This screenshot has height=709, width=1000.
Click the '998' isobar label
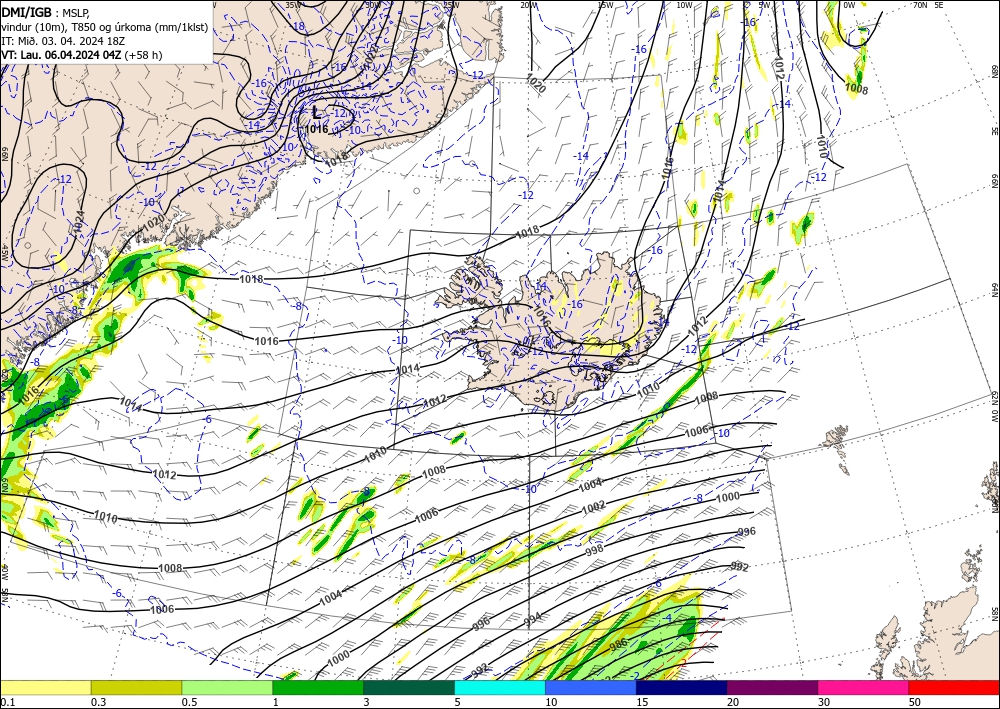click(x=594, y=549)
